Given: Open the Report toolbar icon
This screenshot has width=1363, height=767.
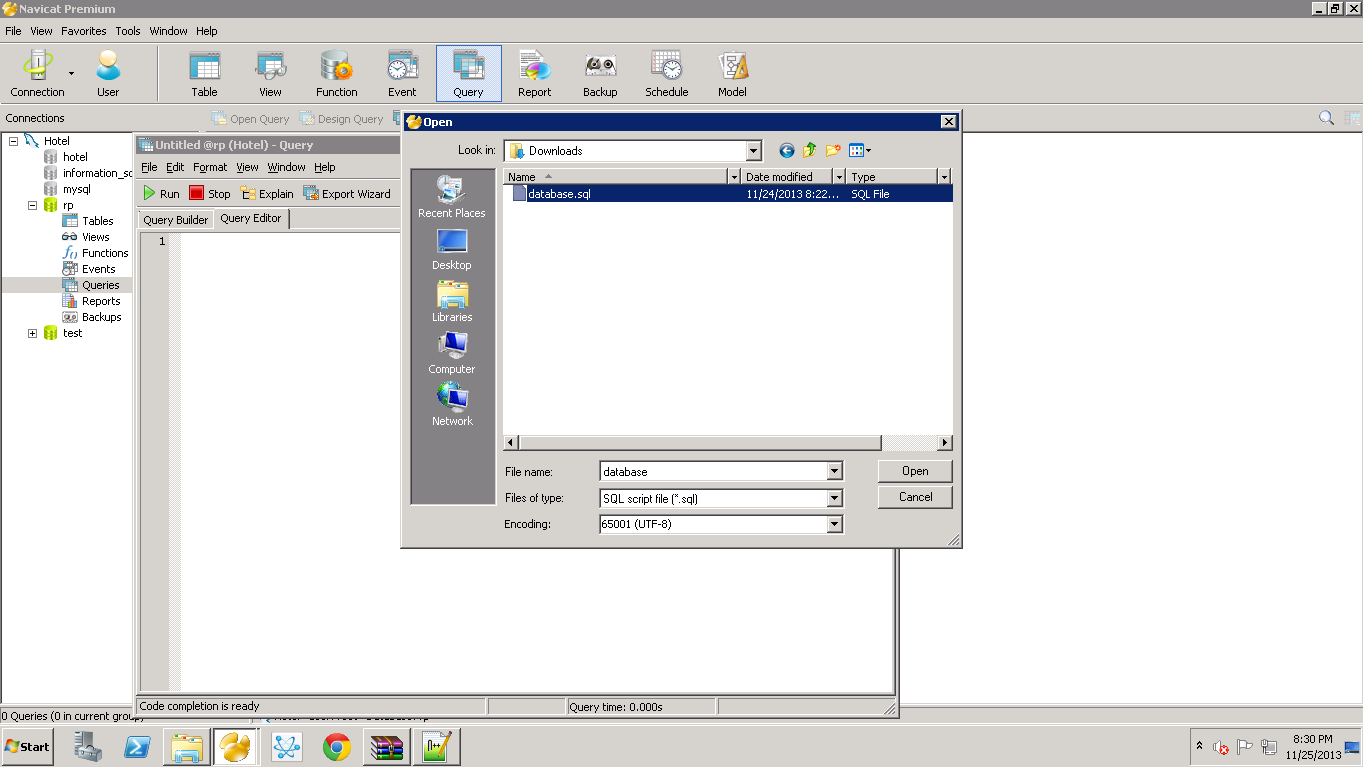Looking at the screenshot, I should coord(534,73).
